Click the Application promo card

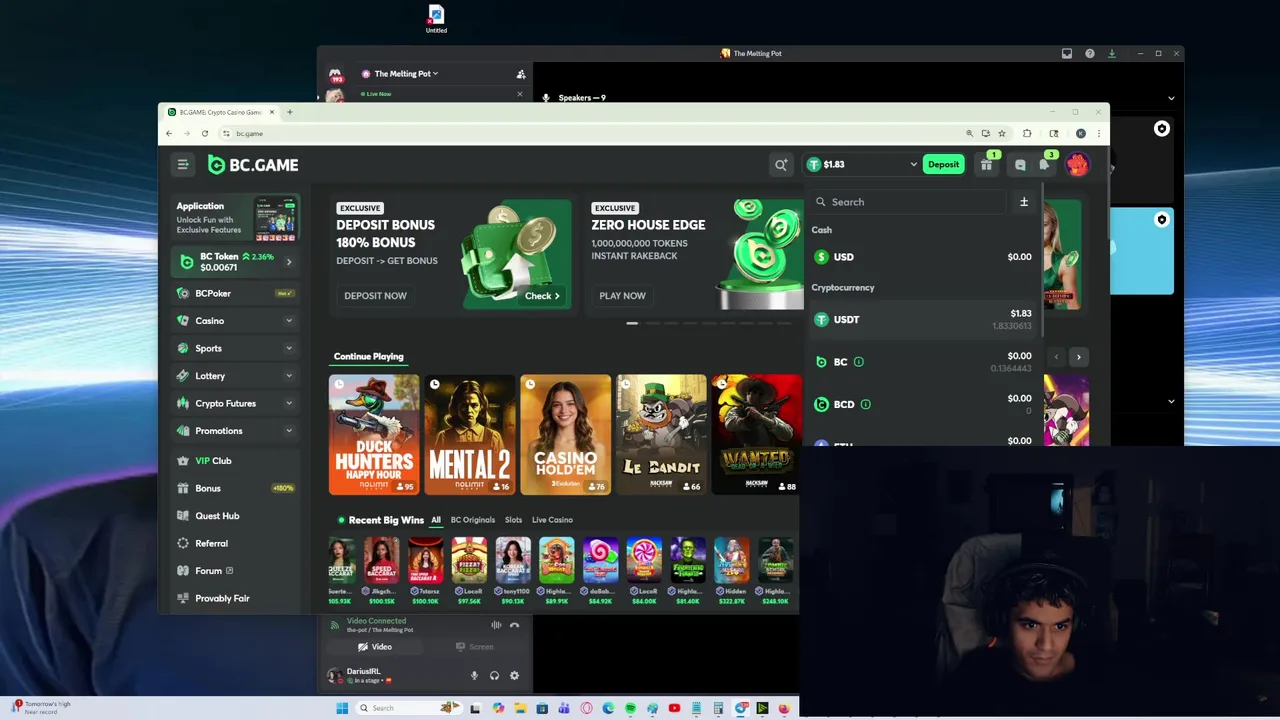235,218
